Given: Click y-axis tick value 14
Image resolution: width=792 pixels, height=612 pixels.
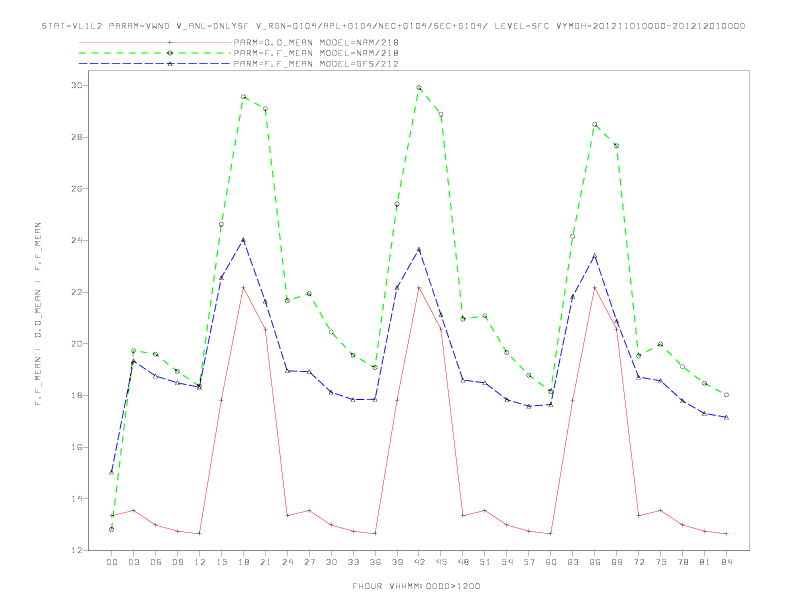Looking at the screenshot, I should pos(76,499).
